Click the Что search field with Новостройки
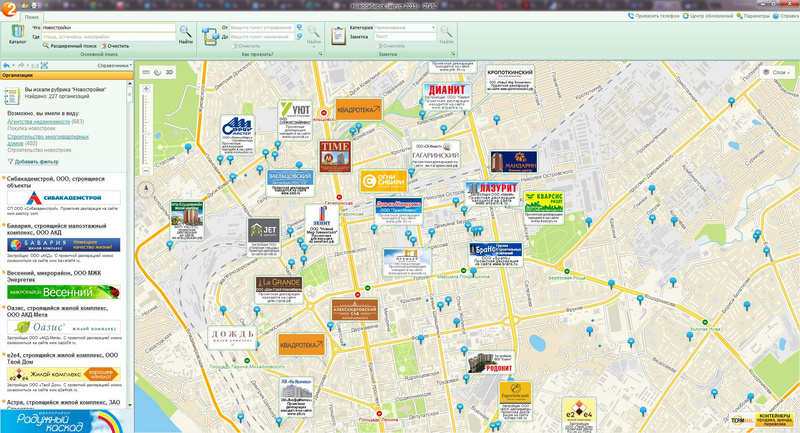The width and height of the screenshot is (800, 433). 108,28
